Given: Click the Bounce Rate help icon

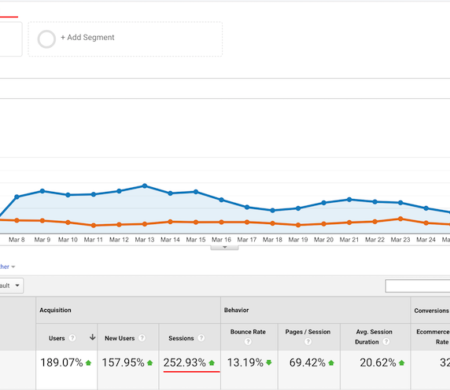Looking at the screenshot, I should 248,342.
